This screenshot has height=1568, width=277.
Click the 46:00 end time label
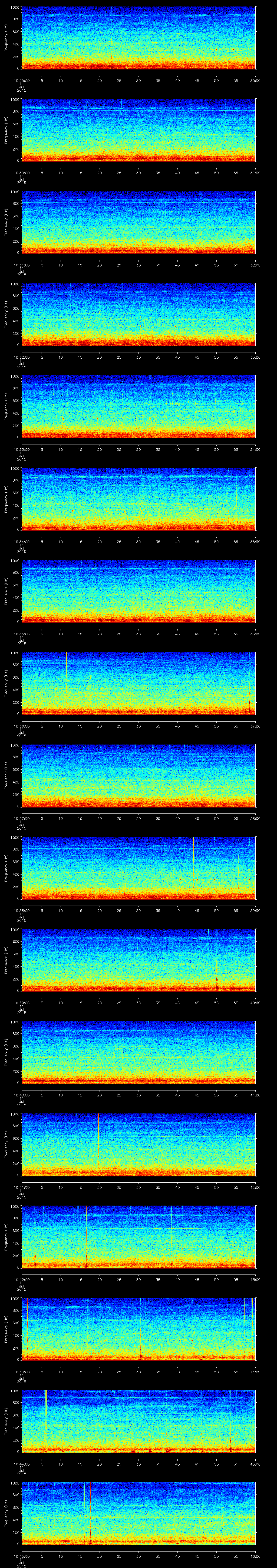tap(255, 1556)
